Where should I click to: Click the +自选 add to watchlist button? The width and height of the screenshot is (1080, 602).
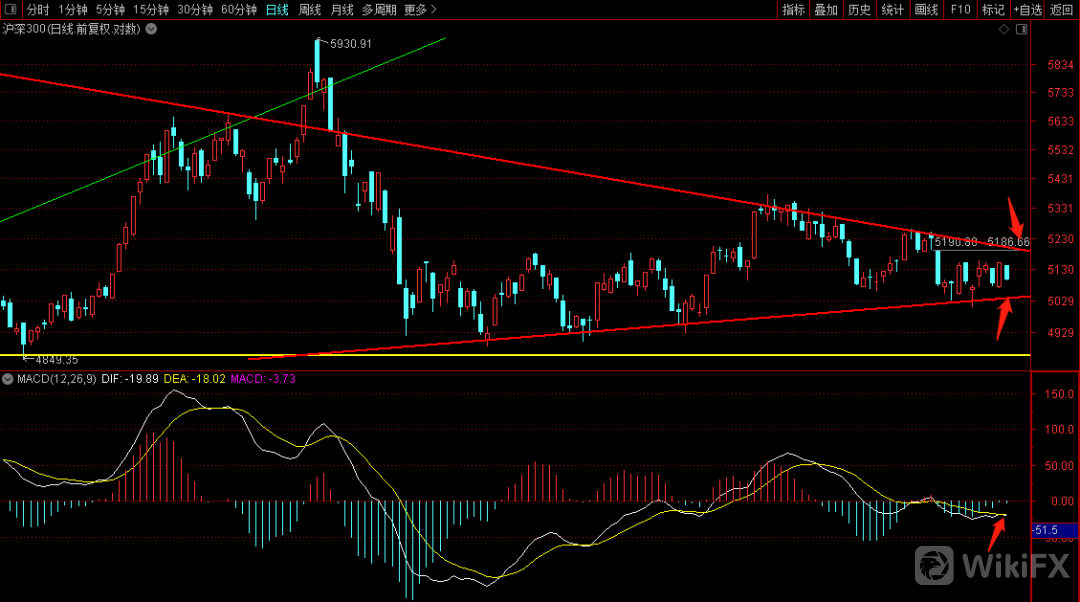click(x=1027, y=10)
